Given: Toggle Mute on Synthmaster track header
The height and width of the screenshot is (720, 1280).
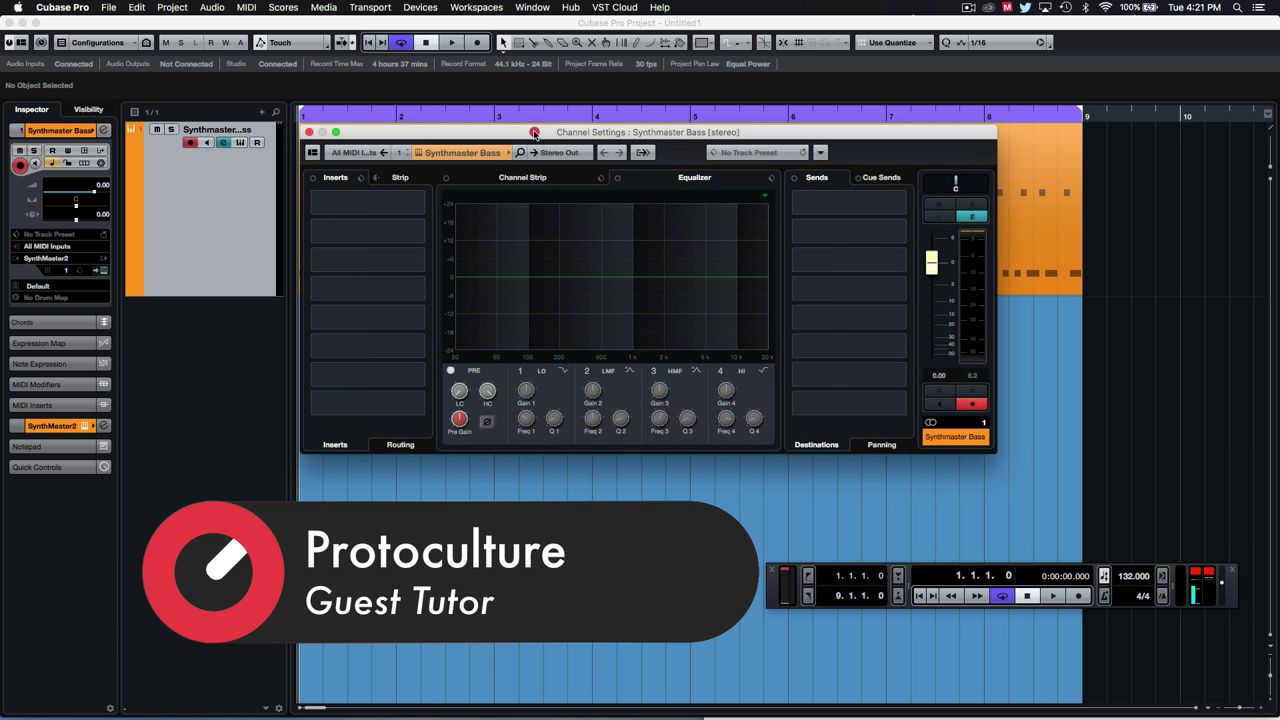Looking at the screenshot, I should 157,130.
